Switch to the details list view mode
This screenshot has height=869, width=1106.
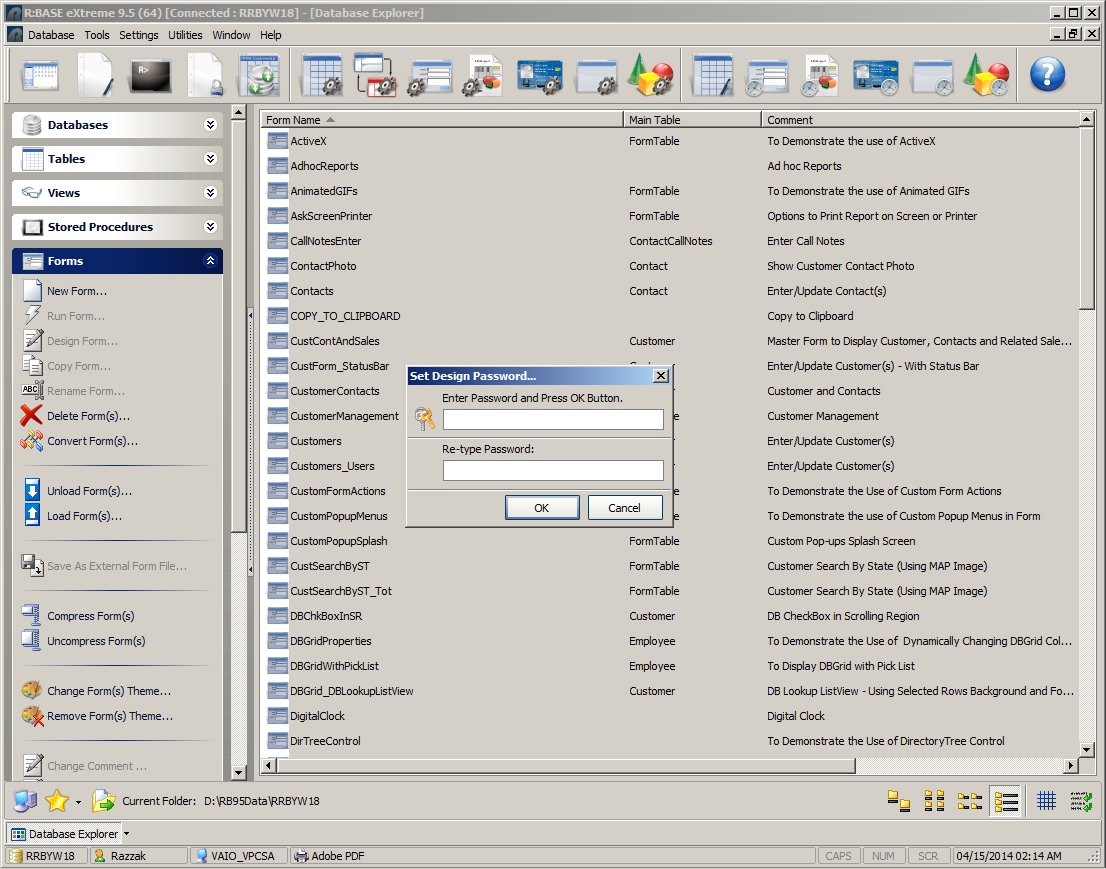tap(1007, 801)
